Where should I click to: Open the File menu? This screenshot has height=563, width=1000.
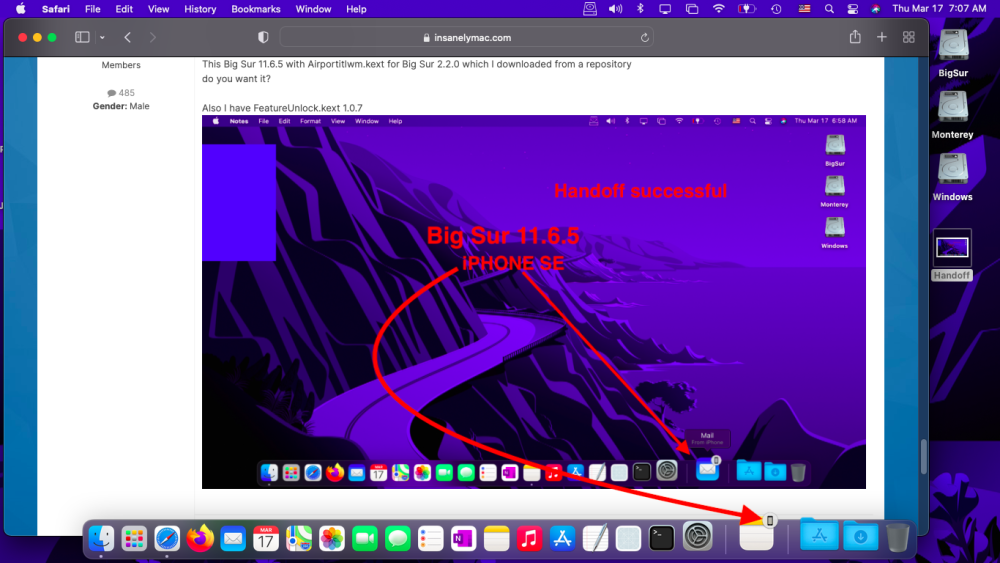coord(92,9)
